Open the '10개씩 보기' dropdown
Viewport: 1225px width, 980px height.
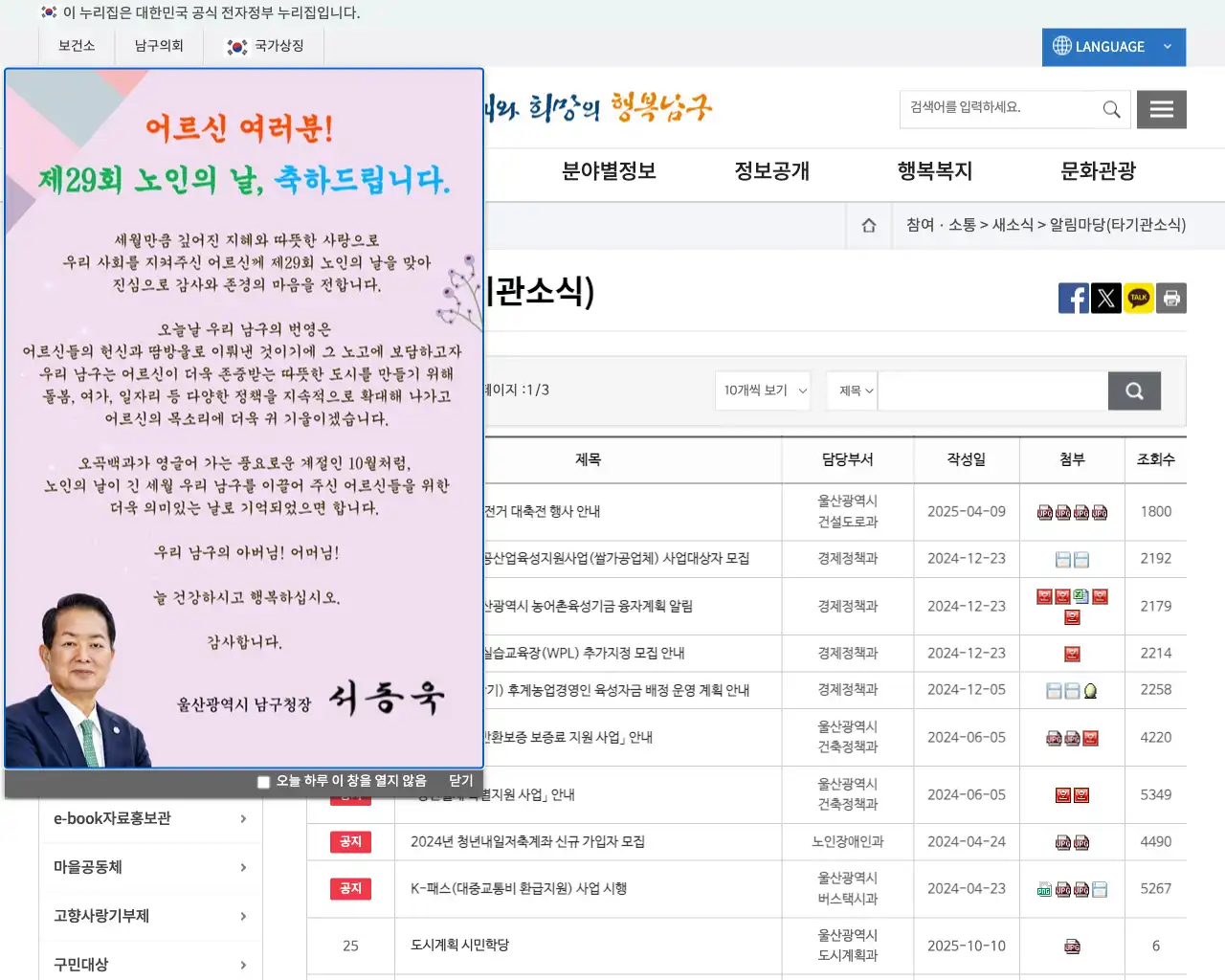(x=763, y=390)
